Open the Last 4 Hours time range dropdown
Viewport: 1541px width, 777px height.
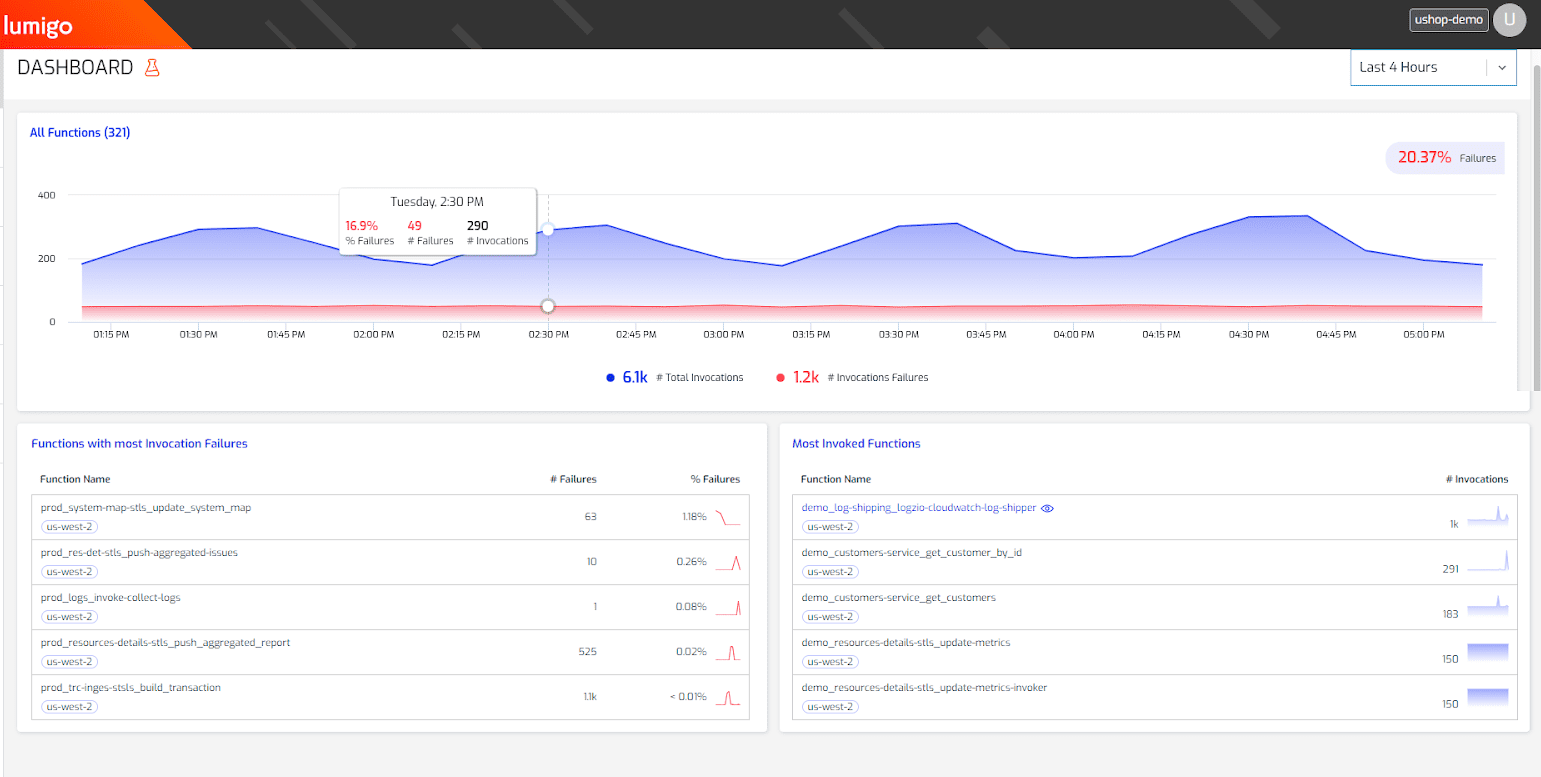click(1433, 67)
